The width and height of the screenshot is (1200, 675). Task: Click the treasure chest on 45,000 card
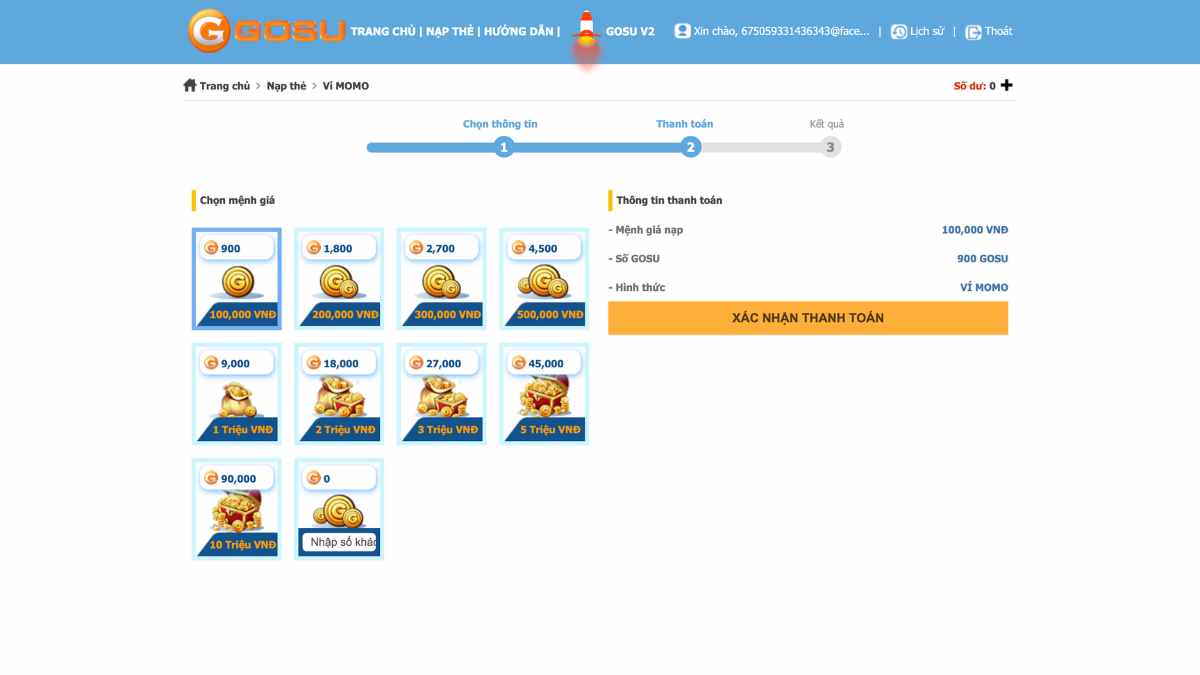[544, 398]
